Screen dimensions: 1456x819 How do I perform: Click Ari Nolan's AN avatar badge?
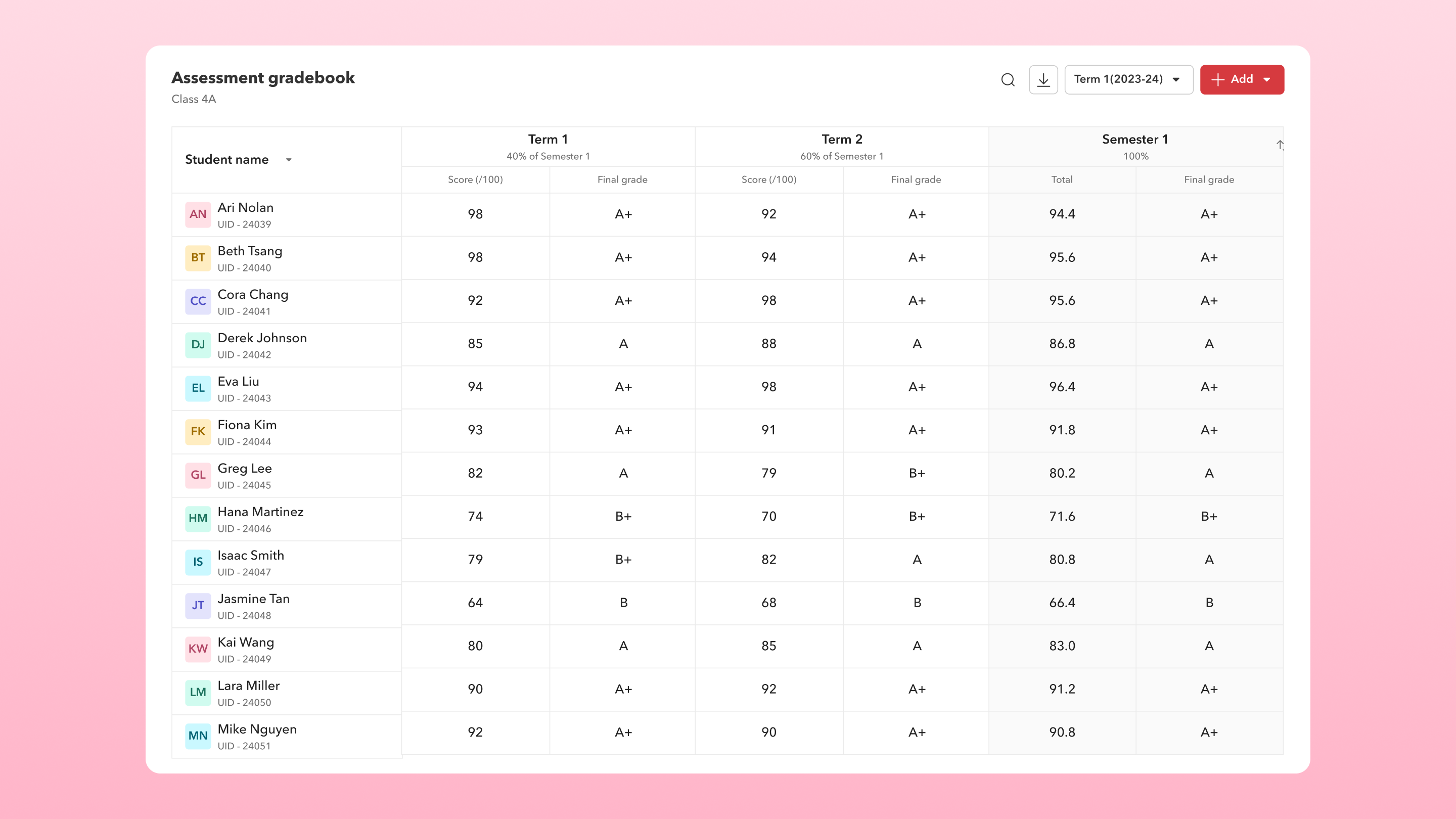click(198, 214)
